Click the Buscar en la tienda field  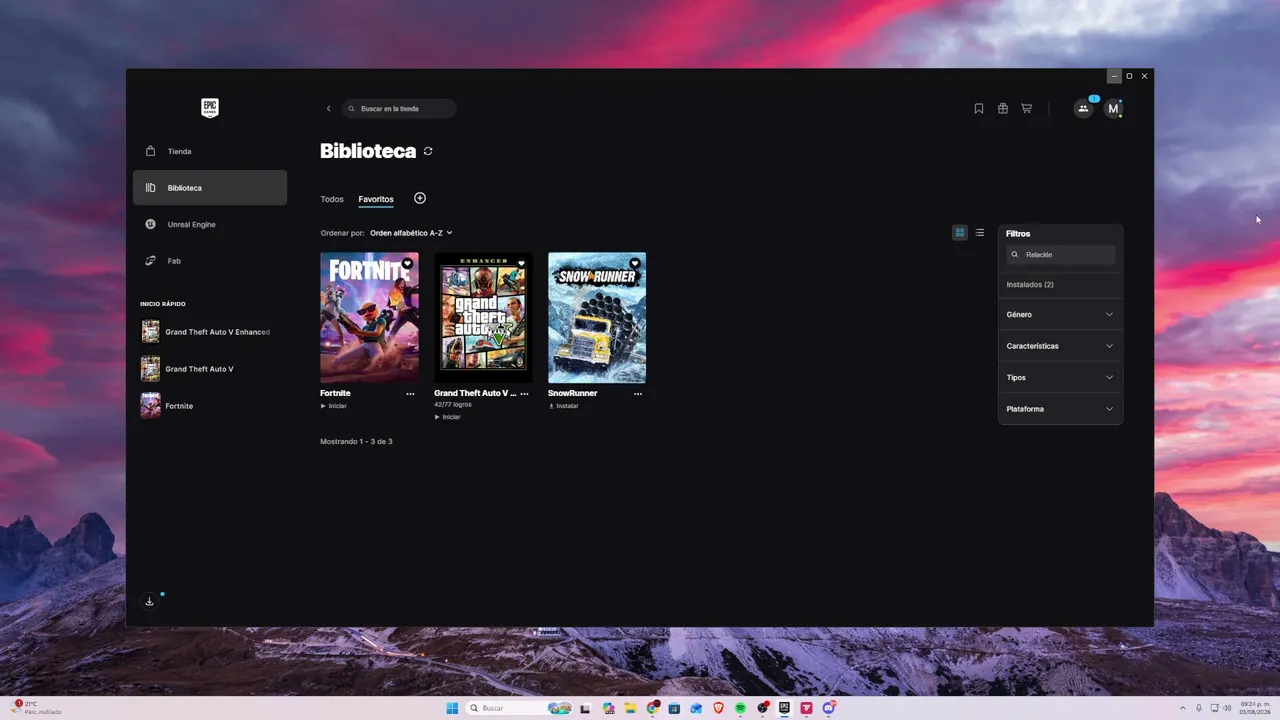pyautogui.click(x=399, y=108)
